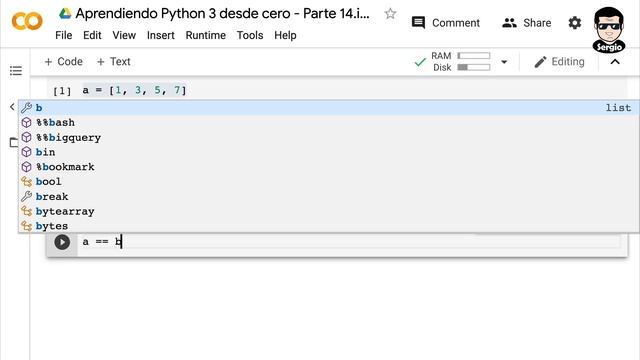Screen dimensions: 640x360
Task: Choose the break autocomplete suggestion
Action: tap(329, 197)
